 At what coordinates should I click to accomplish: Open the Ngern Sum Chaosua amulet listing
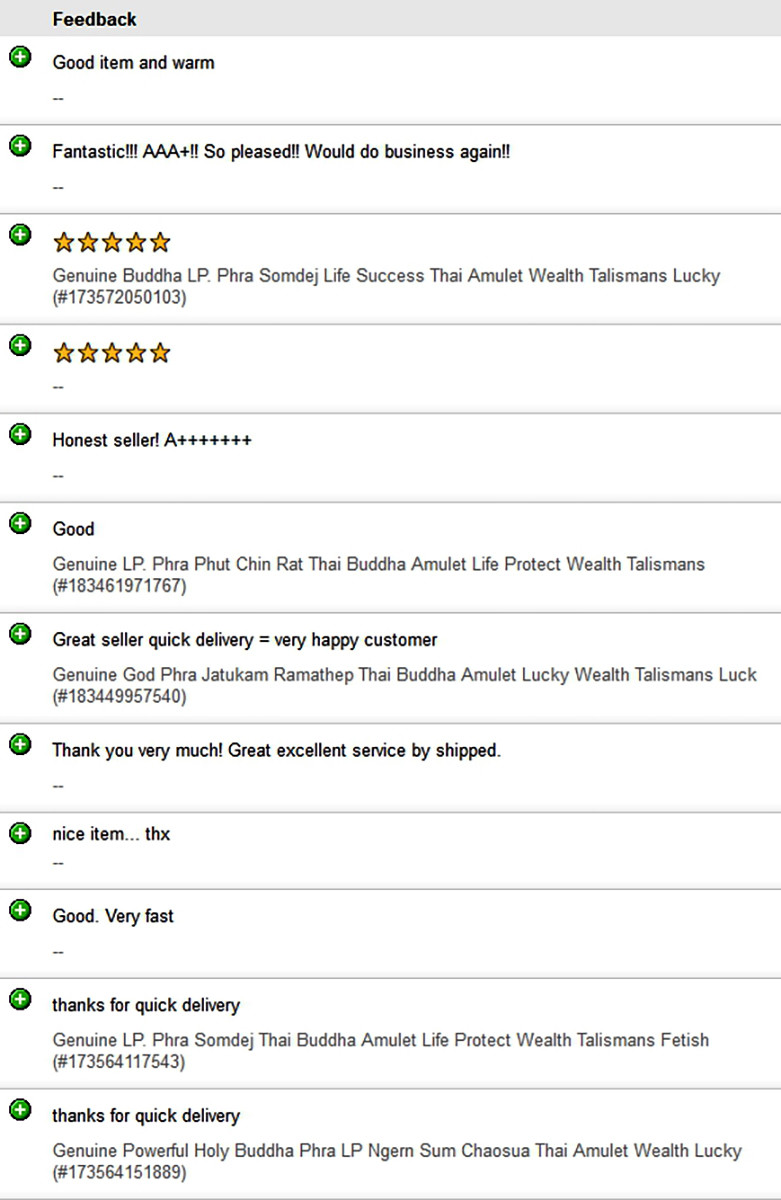click(x=397, y=1162)
